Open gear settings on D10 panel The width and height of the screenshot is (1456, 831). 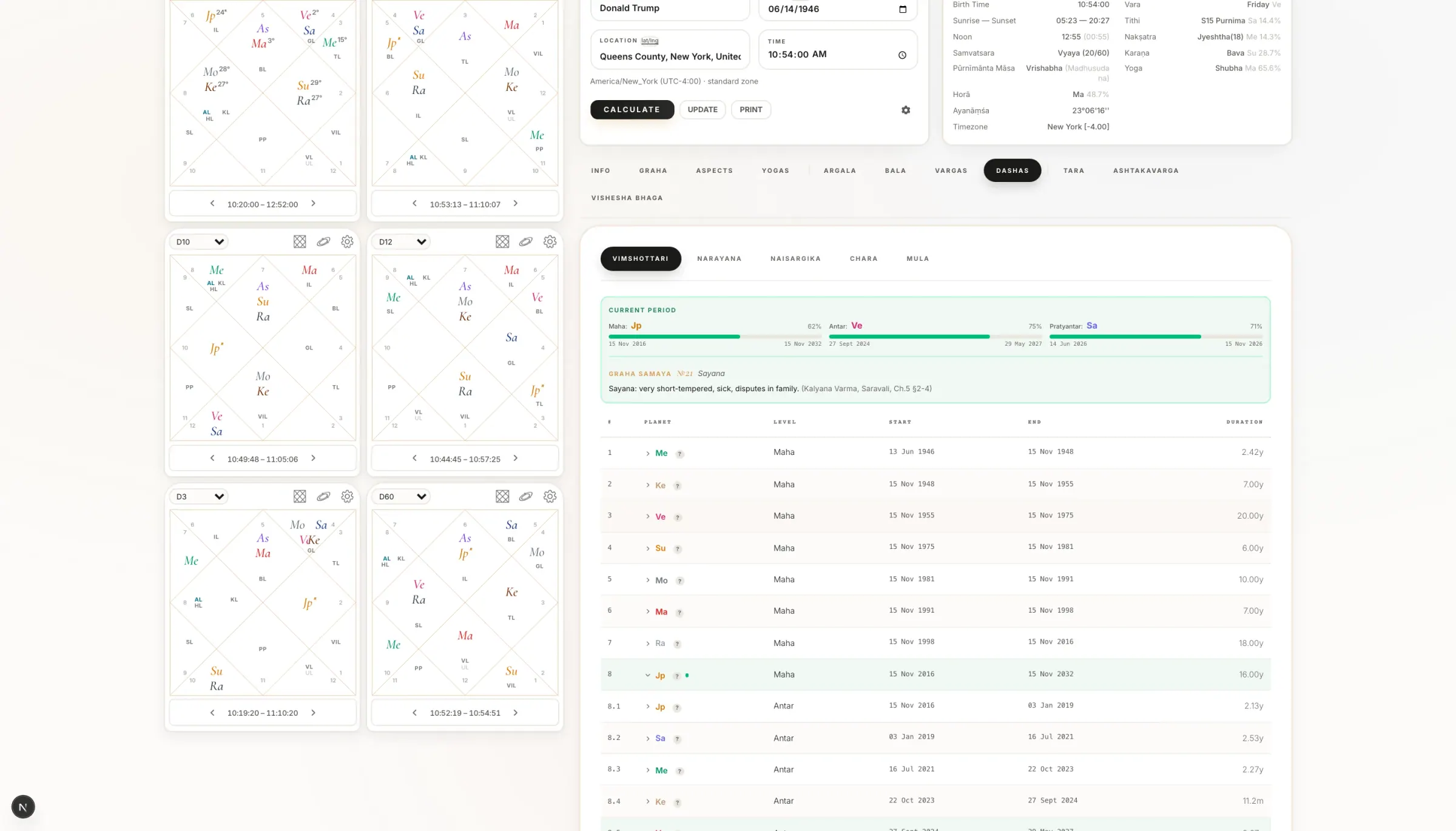click(347, 241)
